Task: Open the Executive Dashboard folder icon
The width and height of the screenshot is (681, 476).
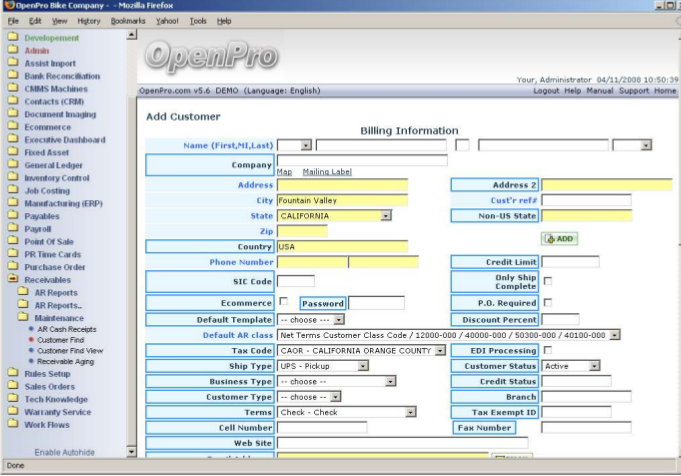Action: 13,140
